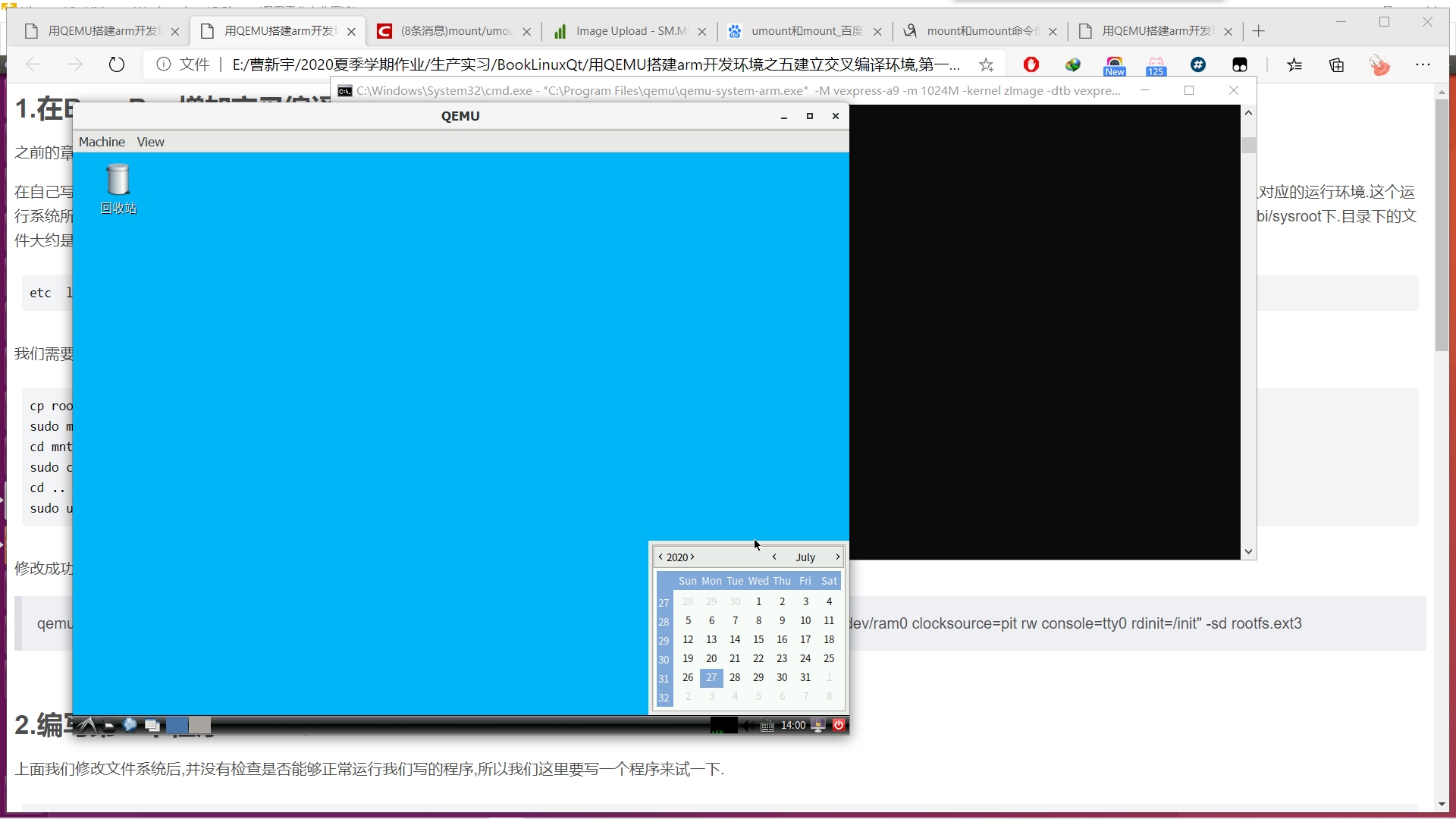The width and height of the screenshot is (1456, 819).
Task: Click the LXDE start menu icon
Action: point(86,725)
